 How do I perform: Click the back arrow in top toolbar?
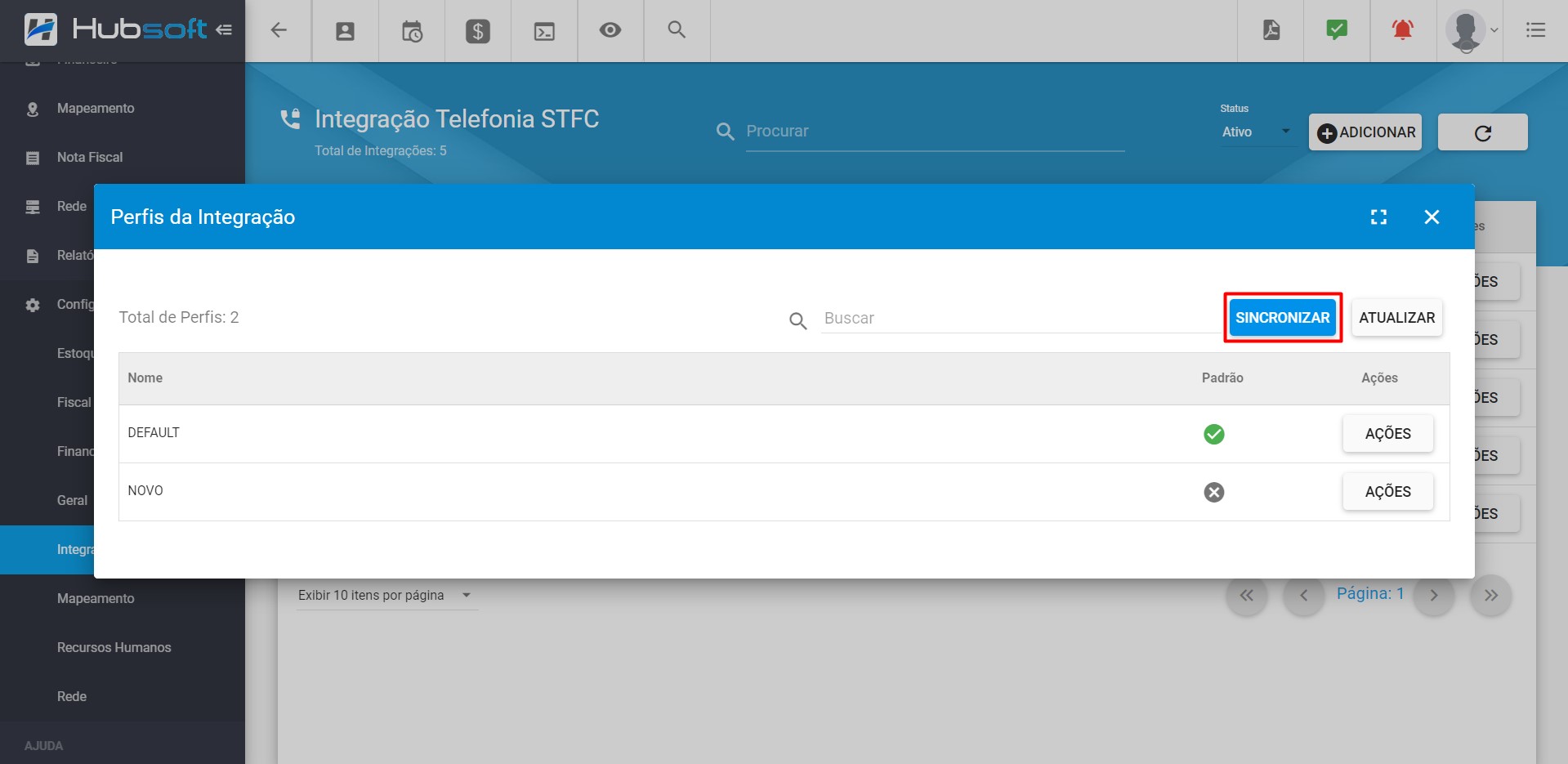pyautogui.click(x=279, y=30)
